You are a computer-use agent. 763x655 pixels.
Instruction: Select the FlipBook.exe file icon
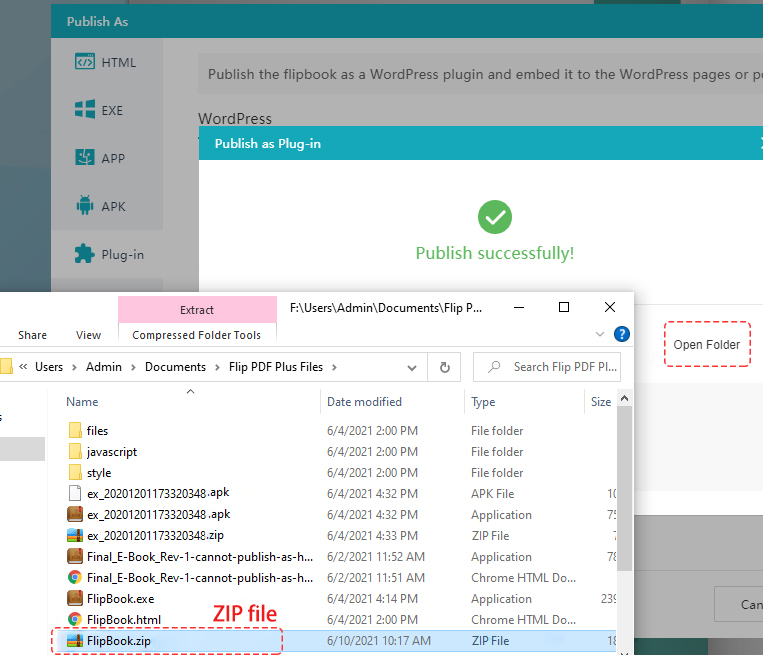pos(75,599)
